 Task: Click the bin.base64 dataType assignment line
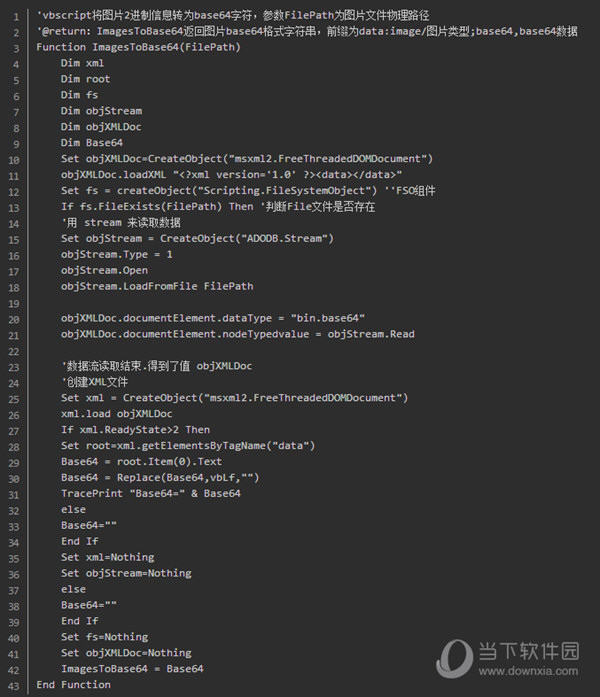pos(212,318)
